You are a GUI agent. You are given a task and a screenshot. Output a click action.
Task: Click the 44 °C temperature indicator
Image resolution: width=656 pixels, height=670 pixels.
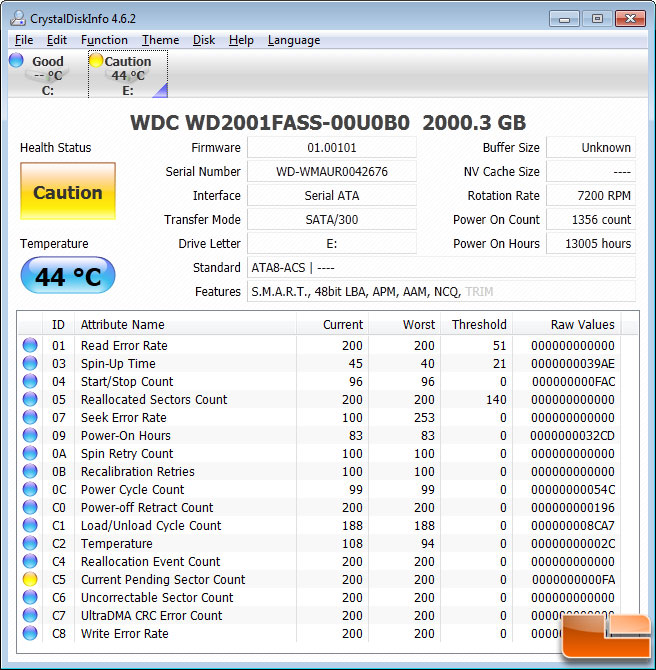point(68,276)
